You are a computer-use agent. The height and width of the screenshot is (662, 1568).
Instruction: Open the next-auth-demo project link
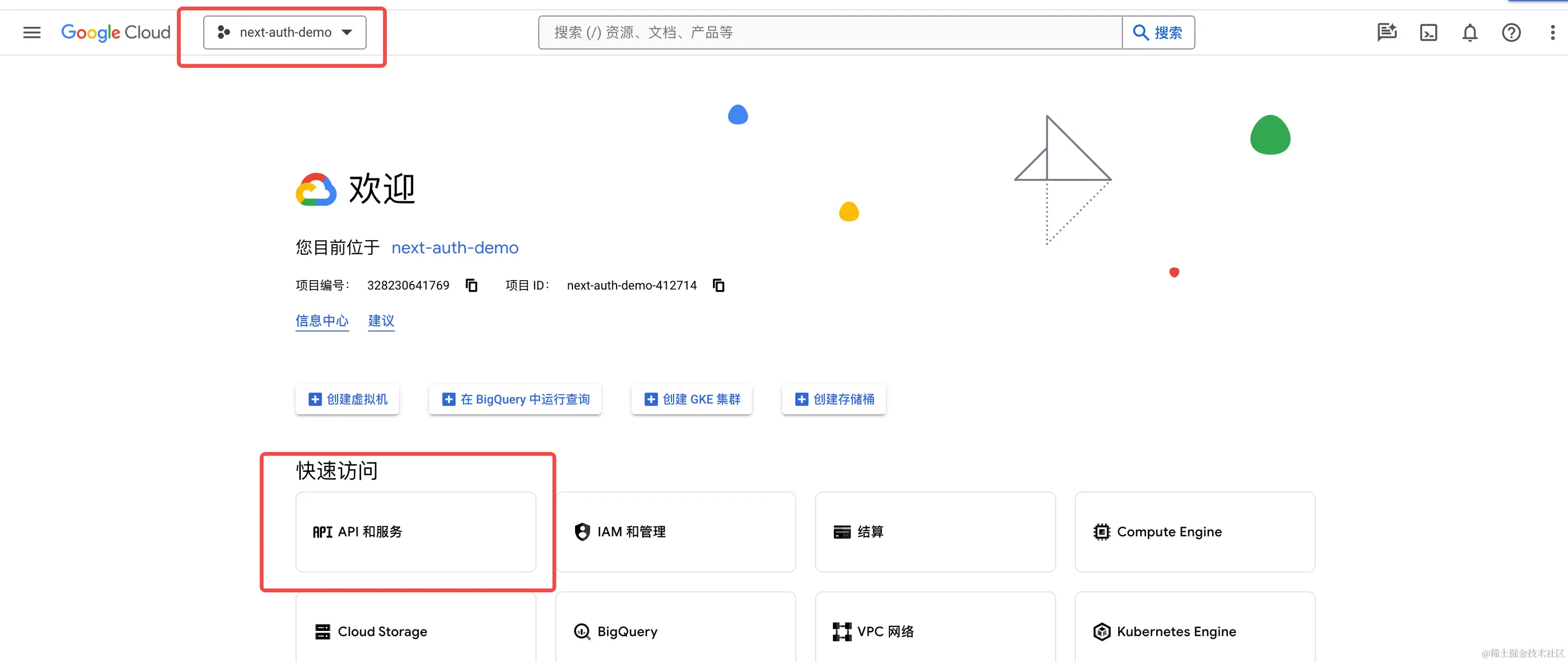coord(455,247)
